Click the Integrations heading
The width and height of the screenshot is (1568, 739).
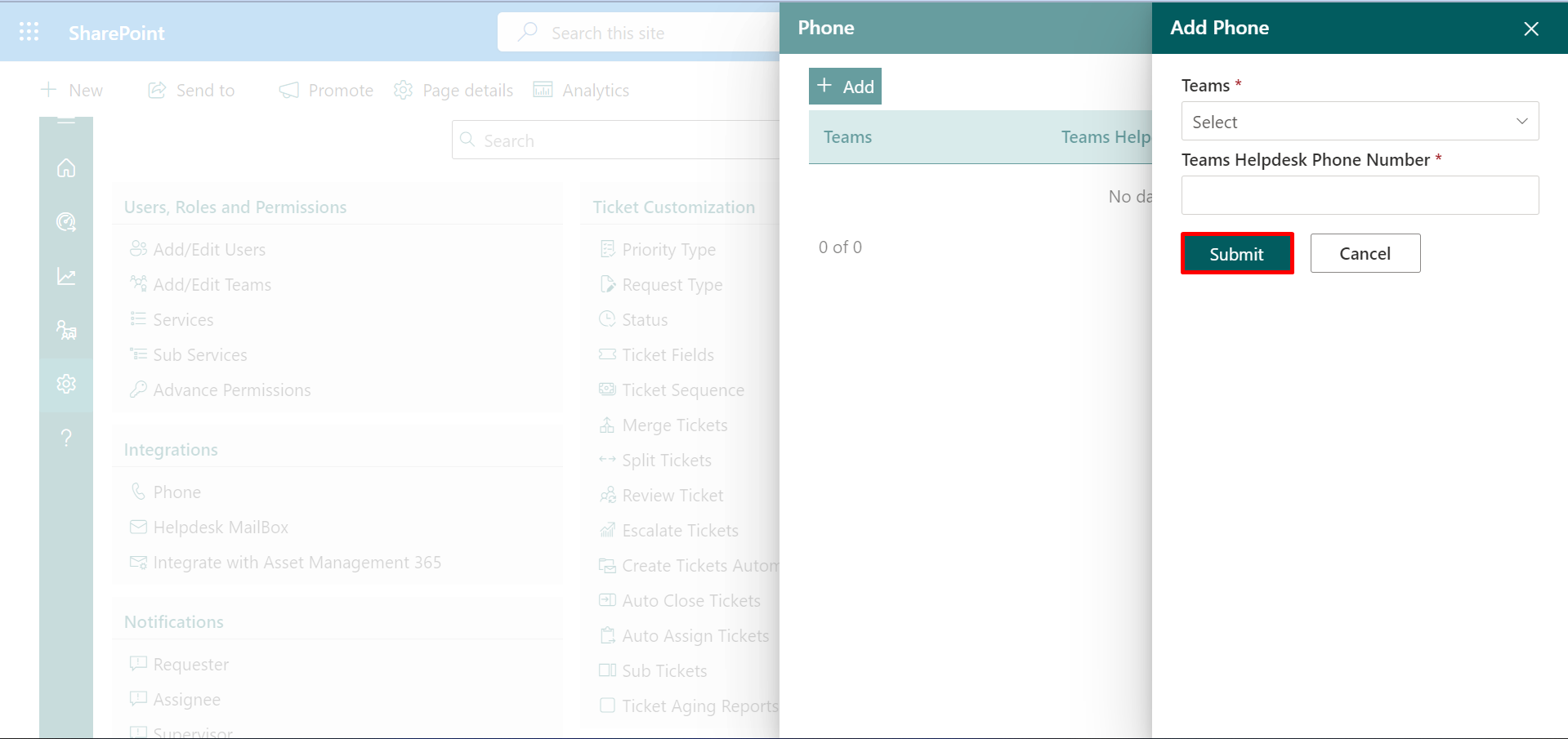pos(171,449)
